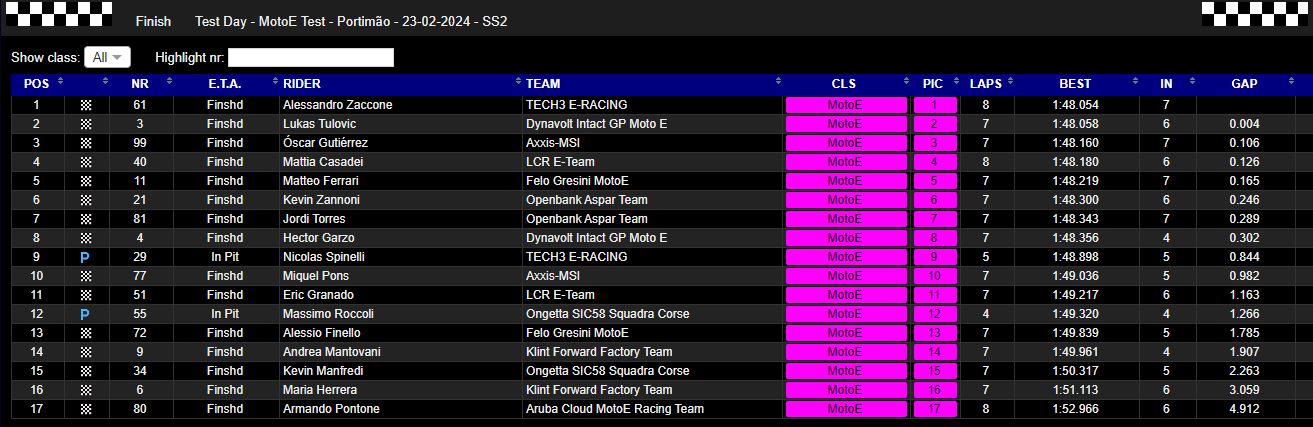The width and height of the screenshot is (1313, 427).
Task: Open the Show class dropdown
Action: (x=107, y=57)
